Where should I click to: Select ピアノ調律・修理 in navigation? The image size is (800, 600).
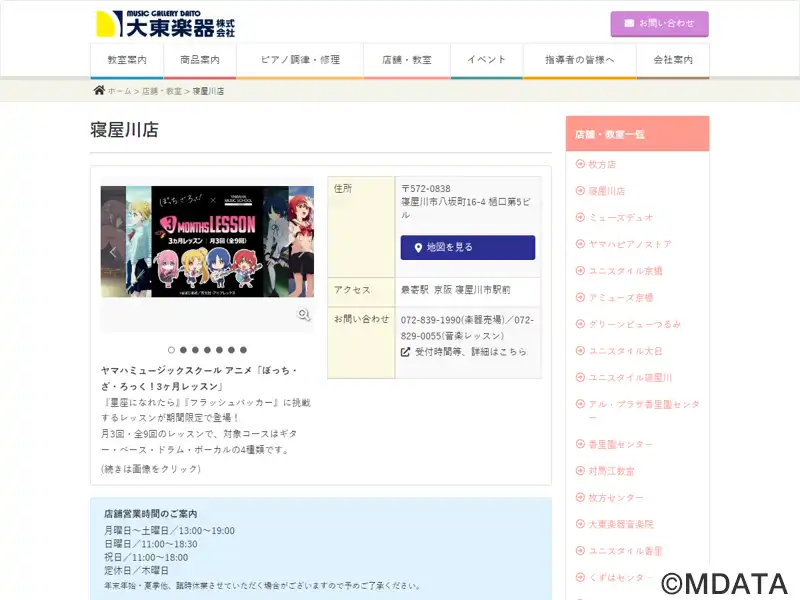point(300,60)
